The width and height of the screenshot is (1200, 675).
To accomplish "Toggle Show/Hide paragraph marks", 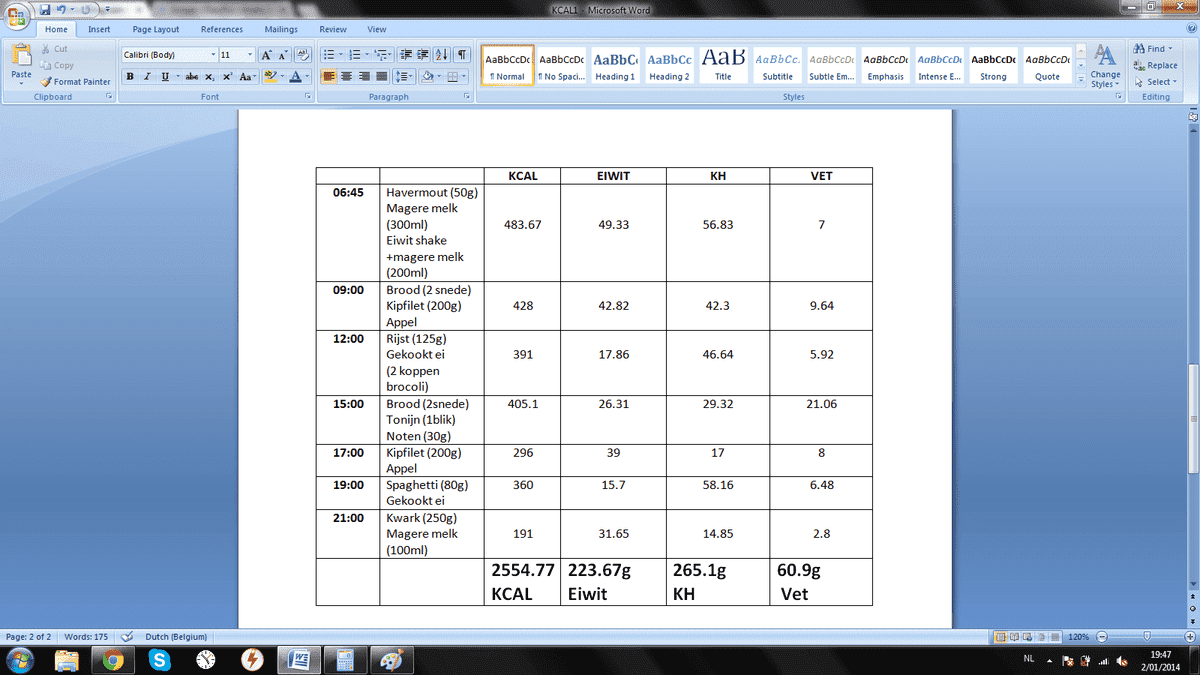I will coord(463,55).
